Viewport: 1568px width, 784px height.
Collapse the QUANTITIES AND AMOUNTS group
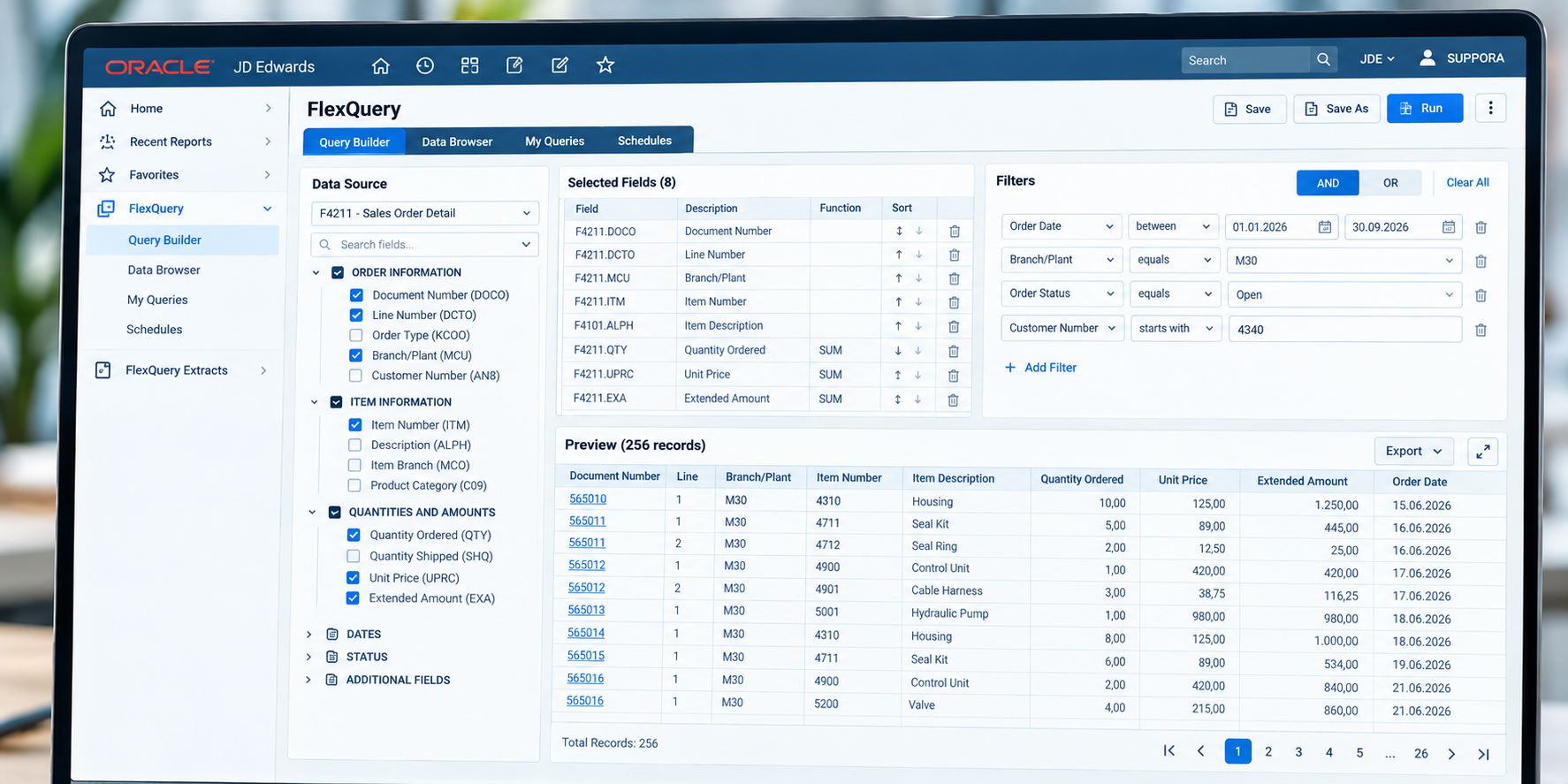(x=312, y=512)
